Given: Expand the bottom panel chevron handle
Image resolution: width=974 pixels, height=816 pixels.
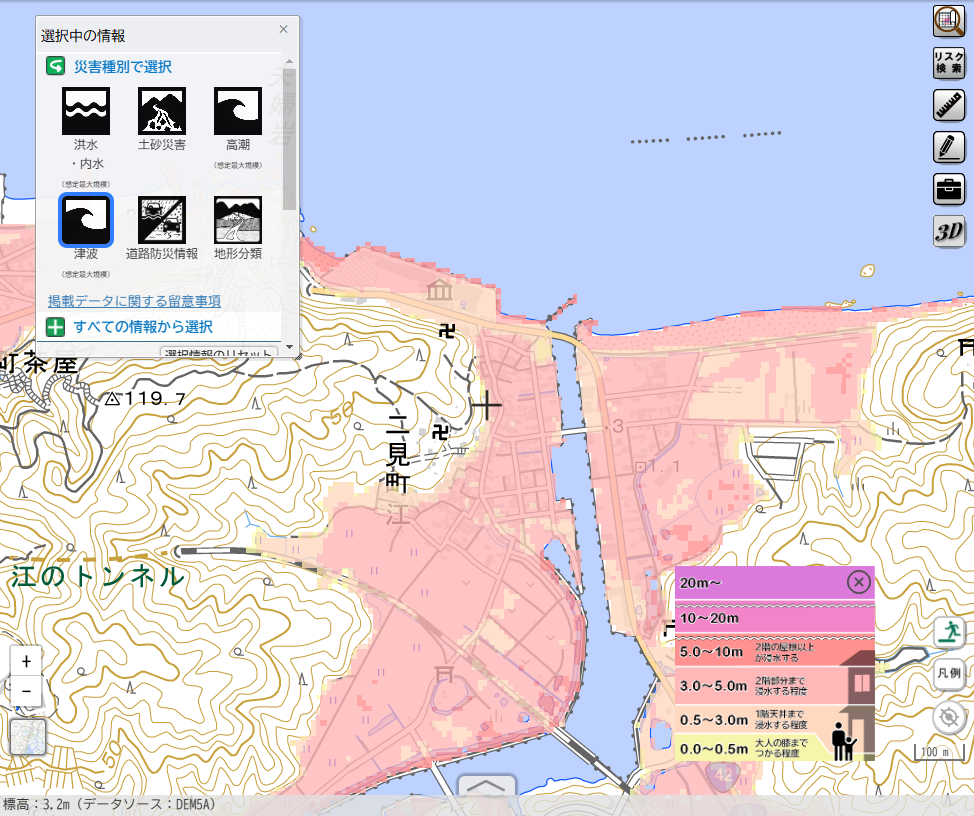Looking at the screenshot, I should pos(486,786).
